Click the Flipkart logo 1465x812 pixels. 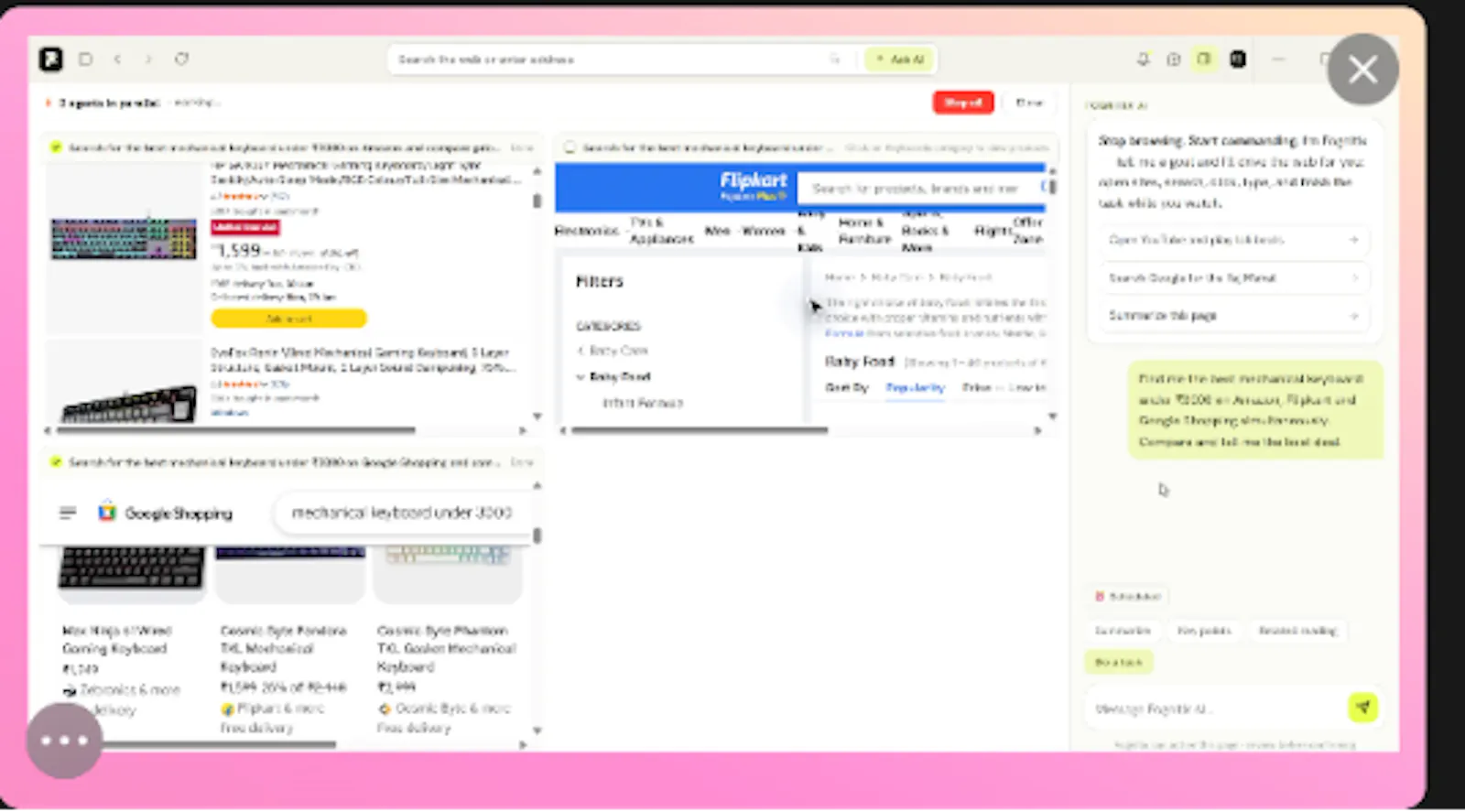pos(753,186)
